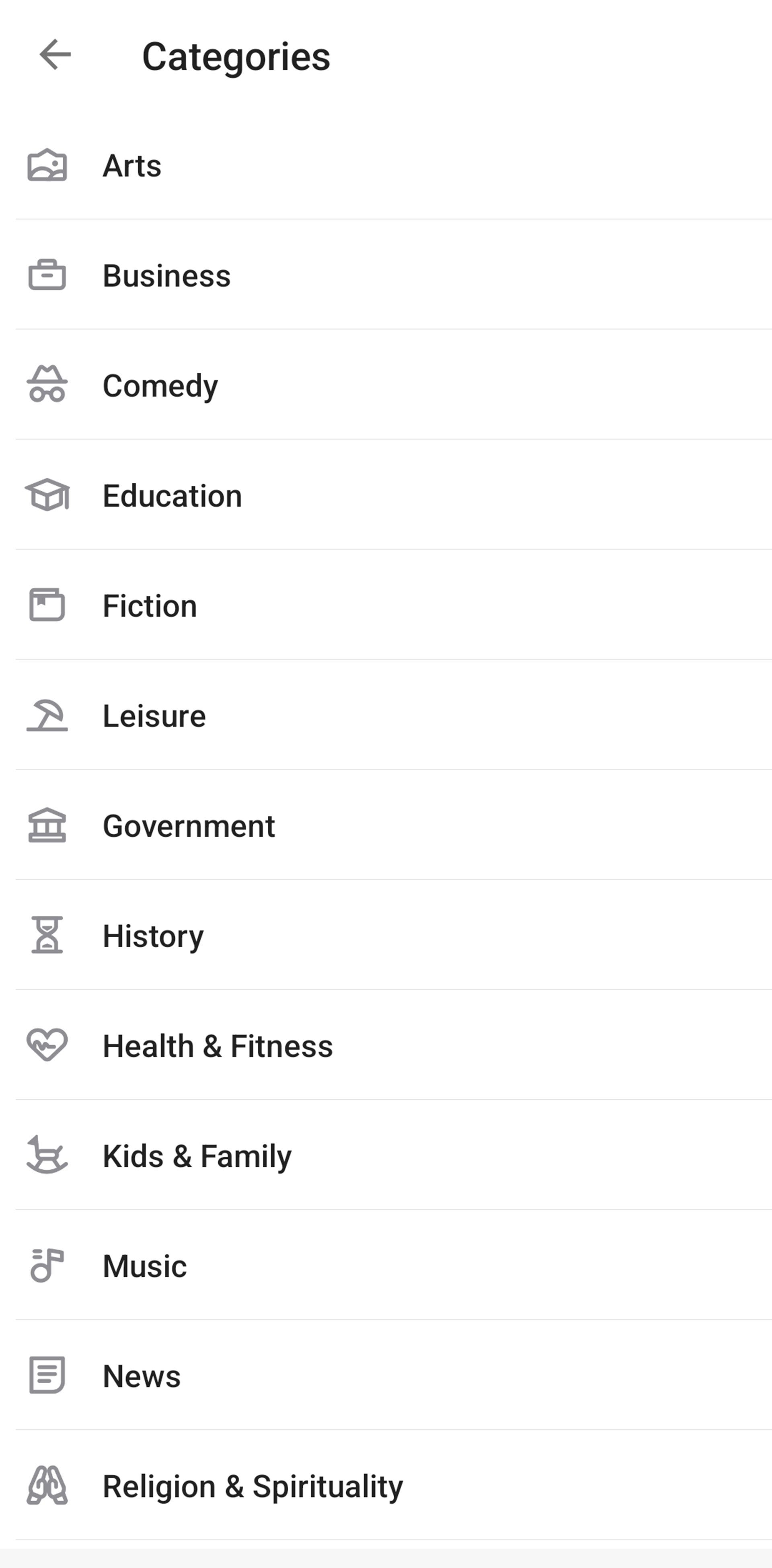Go to the Kids & Family category
This screenshot has width=772, height=1568.
pyautogui.click(x=197, y=1156)
